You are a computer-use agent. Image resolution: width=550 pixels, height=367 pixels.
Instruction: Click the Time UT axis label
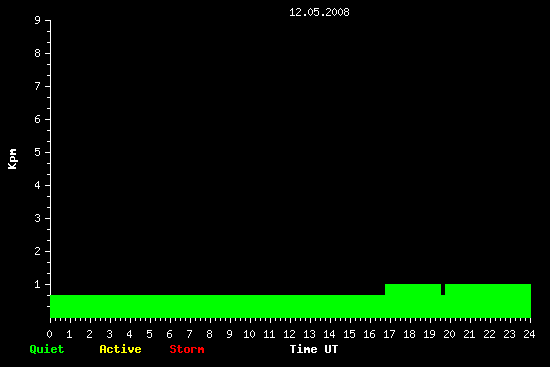point(314,349)
